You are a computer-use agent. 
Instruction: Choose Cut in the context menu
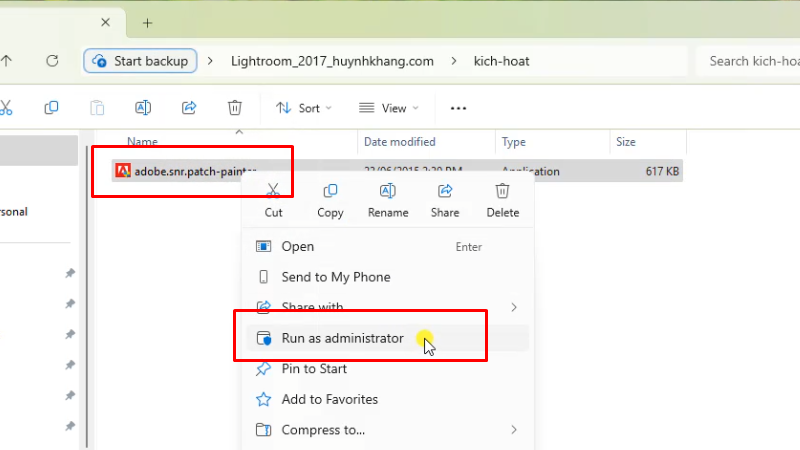(x=273, y=201)
